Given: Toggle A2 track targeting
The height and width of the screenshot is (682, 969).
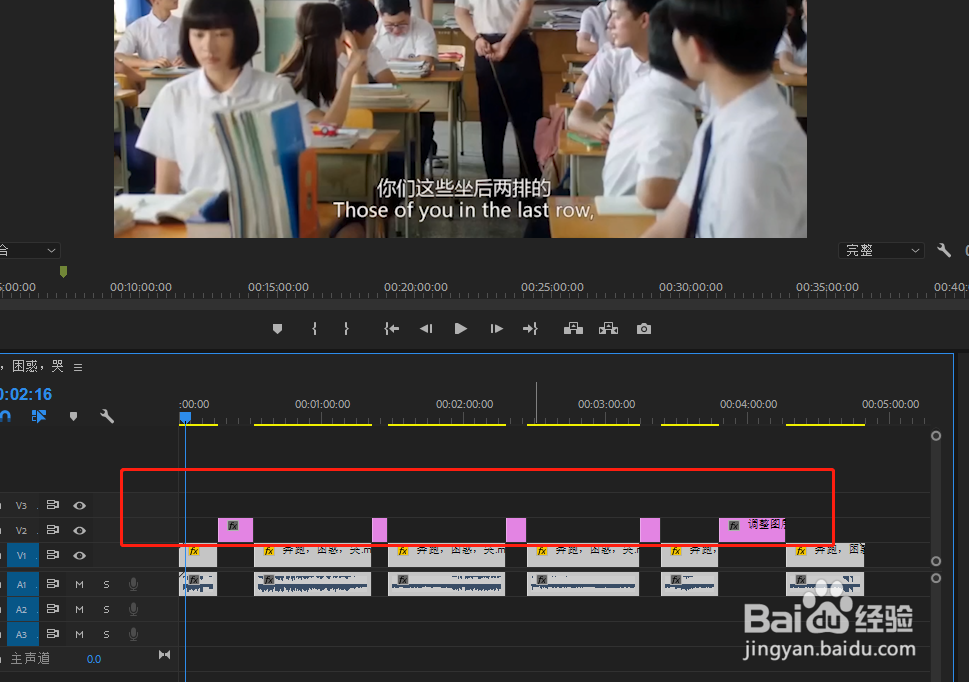Looking at the screenshot, I should click(22, 609).
